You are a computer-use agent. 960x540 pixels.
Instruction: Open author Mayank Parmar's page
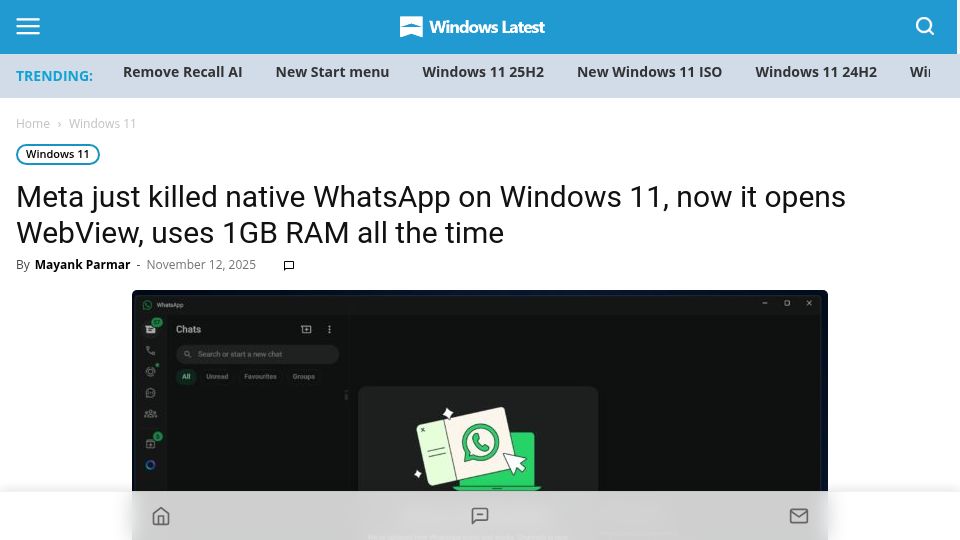82,264
